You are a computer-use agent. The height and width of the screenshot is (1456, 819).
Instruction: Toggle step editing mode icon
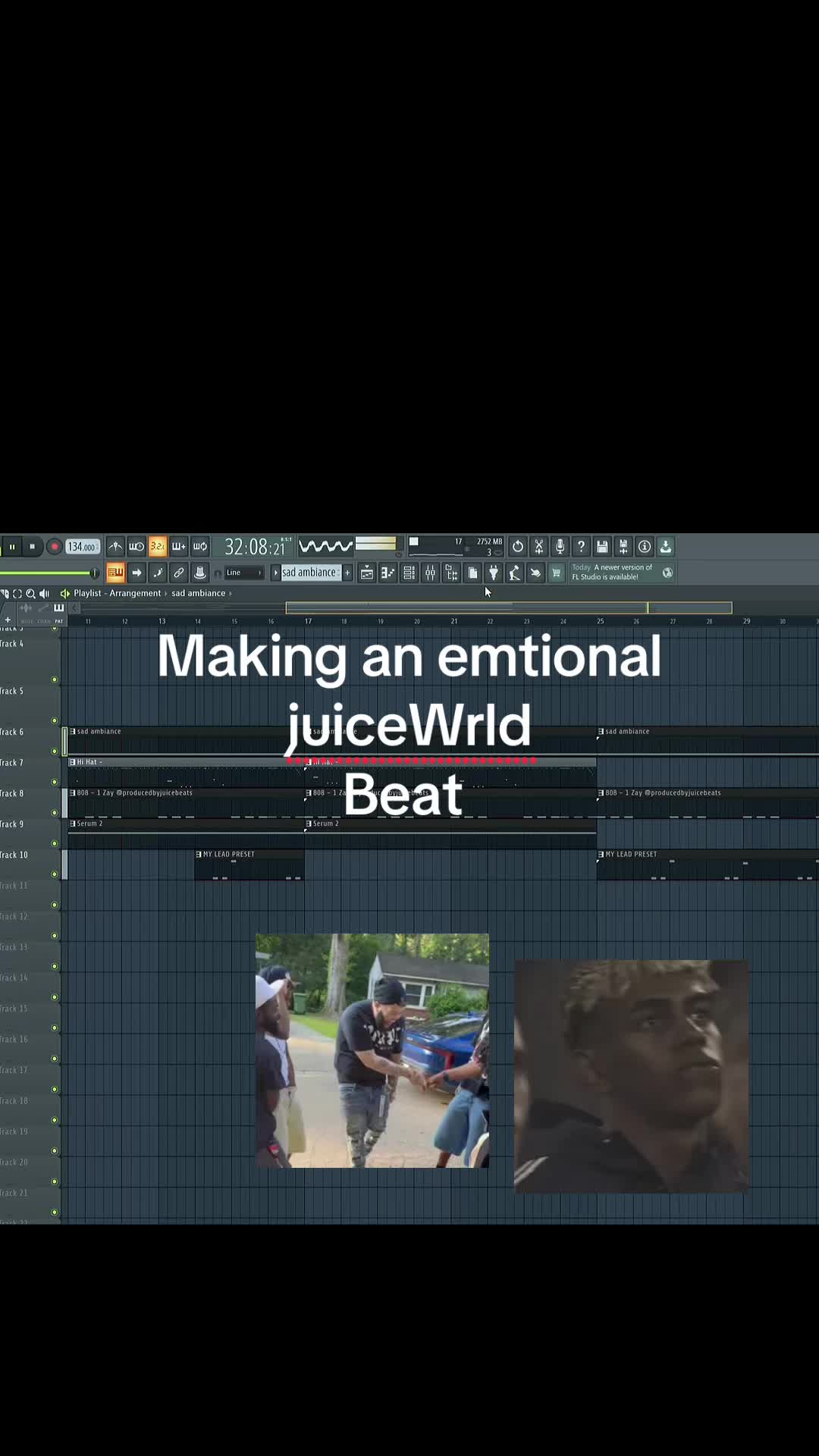158,573
